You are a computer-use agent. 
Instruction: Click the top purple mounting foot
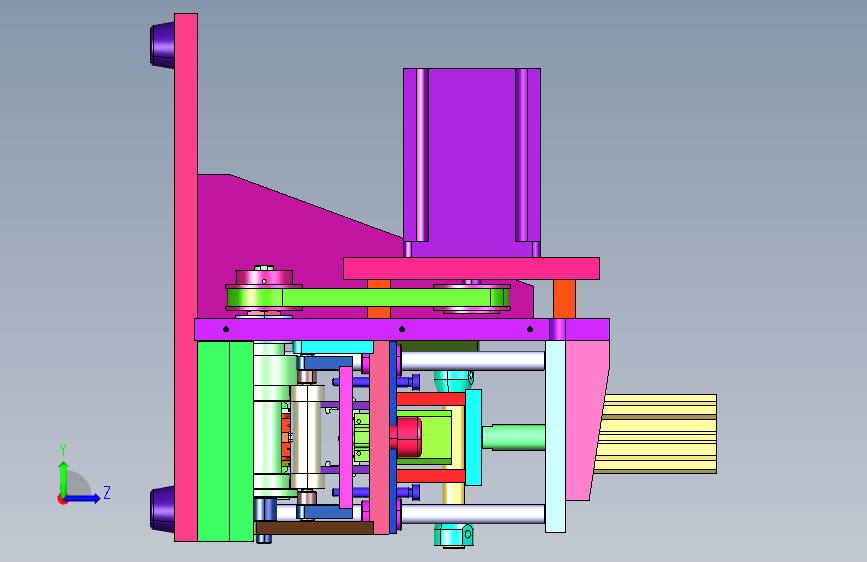(x=163, y=45)
